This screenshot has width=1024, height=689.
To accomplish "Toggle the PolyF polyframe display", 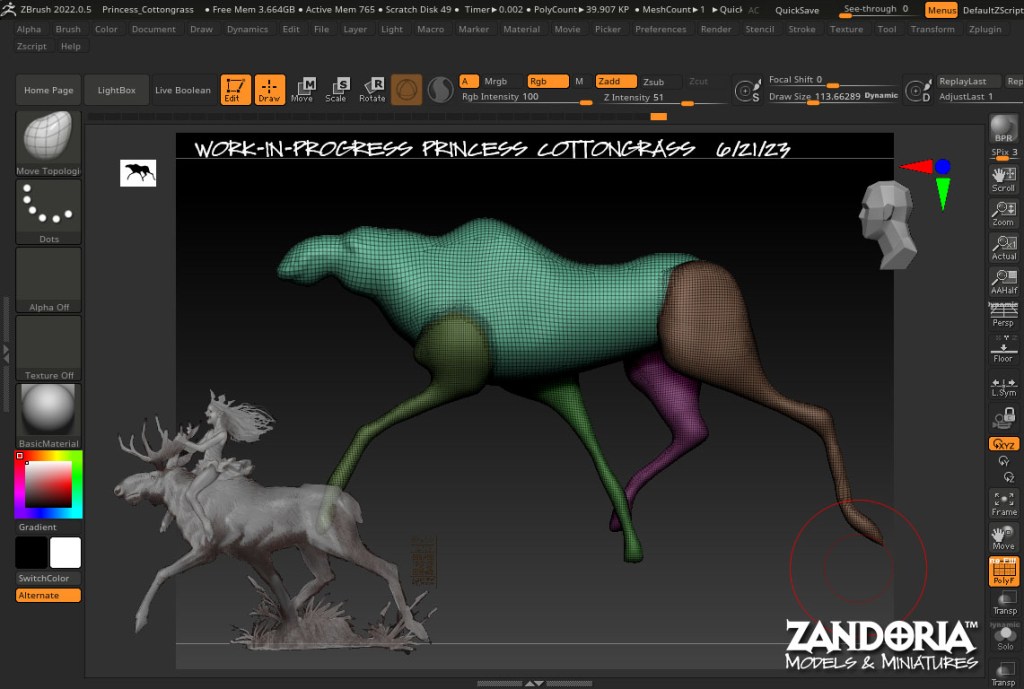I will [1003, 571].
